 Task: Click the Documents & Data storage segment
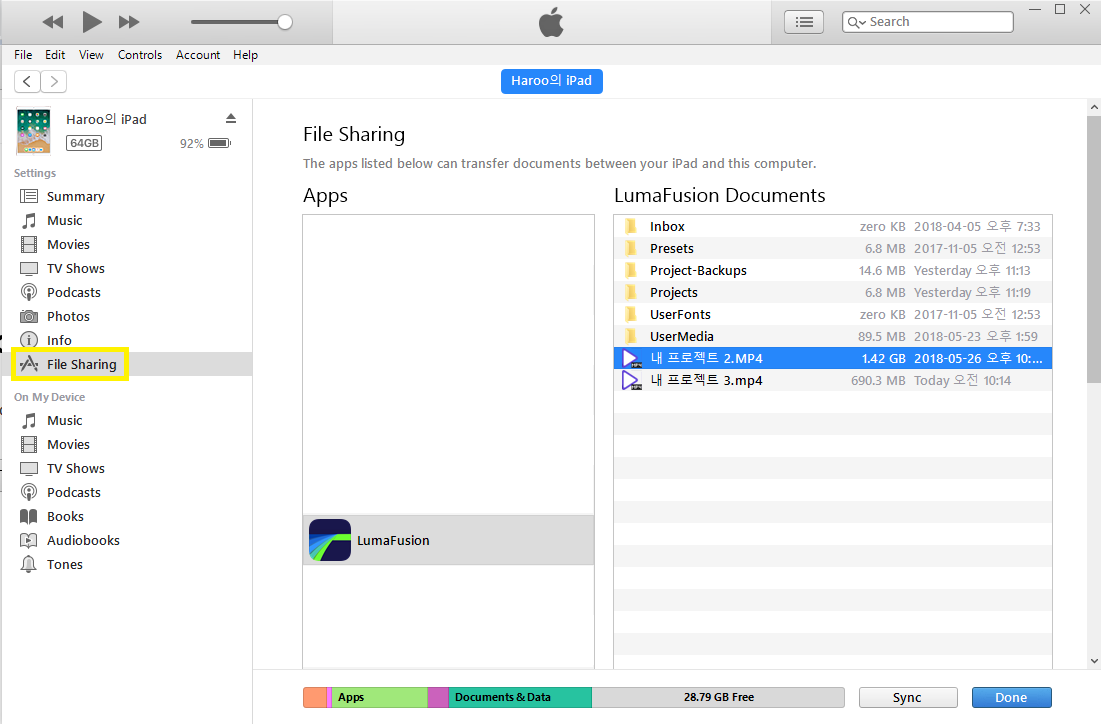520,697
